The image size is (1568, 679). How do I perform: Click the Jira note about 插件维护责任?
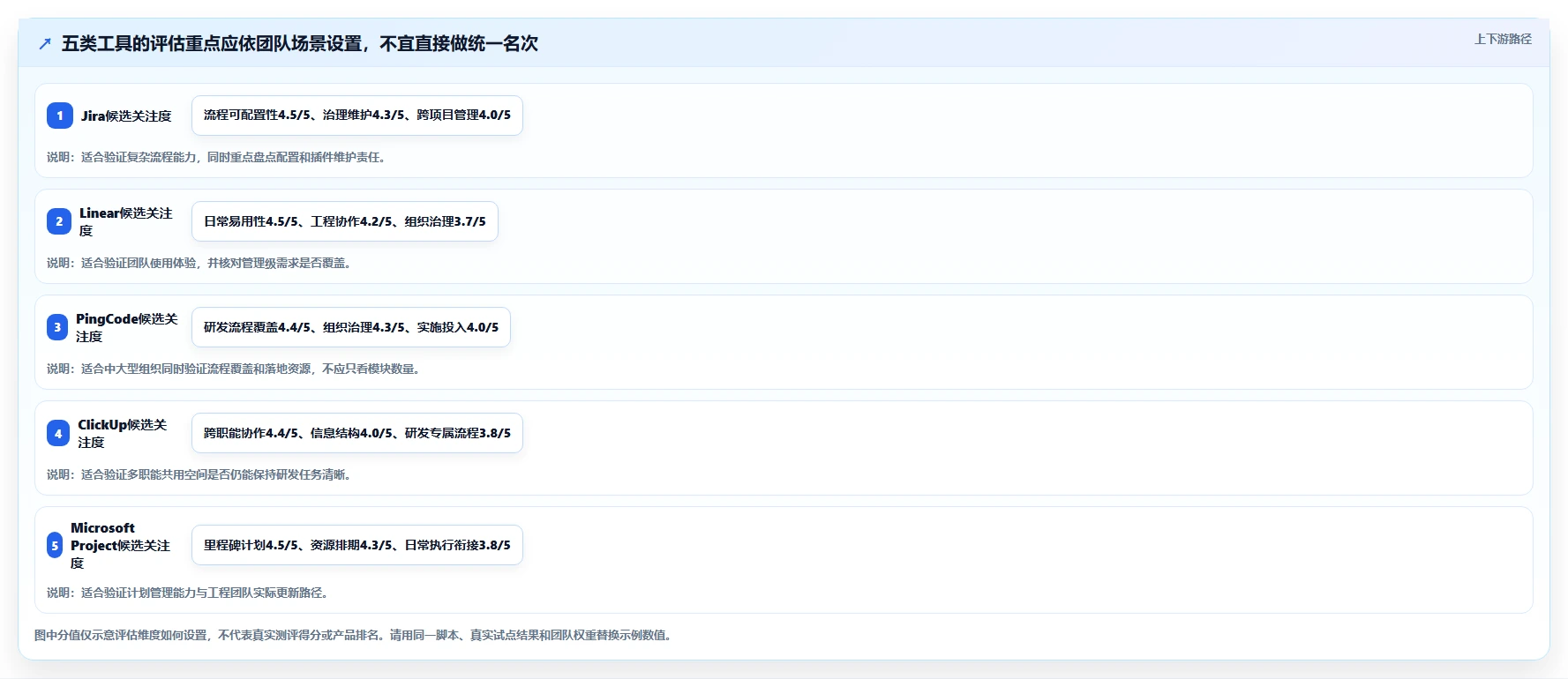pos(216,157)
